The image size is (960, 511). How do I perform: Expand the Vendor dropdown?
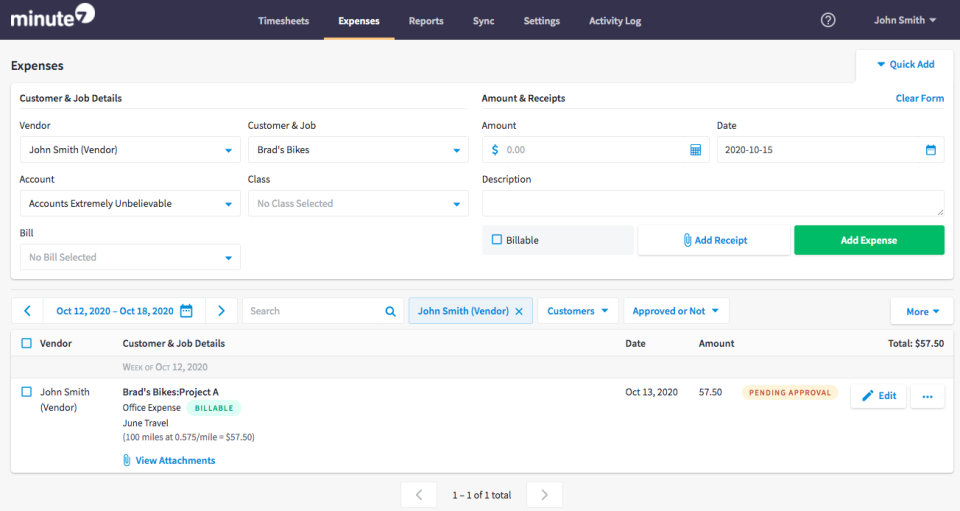click(x=130, y=150)
